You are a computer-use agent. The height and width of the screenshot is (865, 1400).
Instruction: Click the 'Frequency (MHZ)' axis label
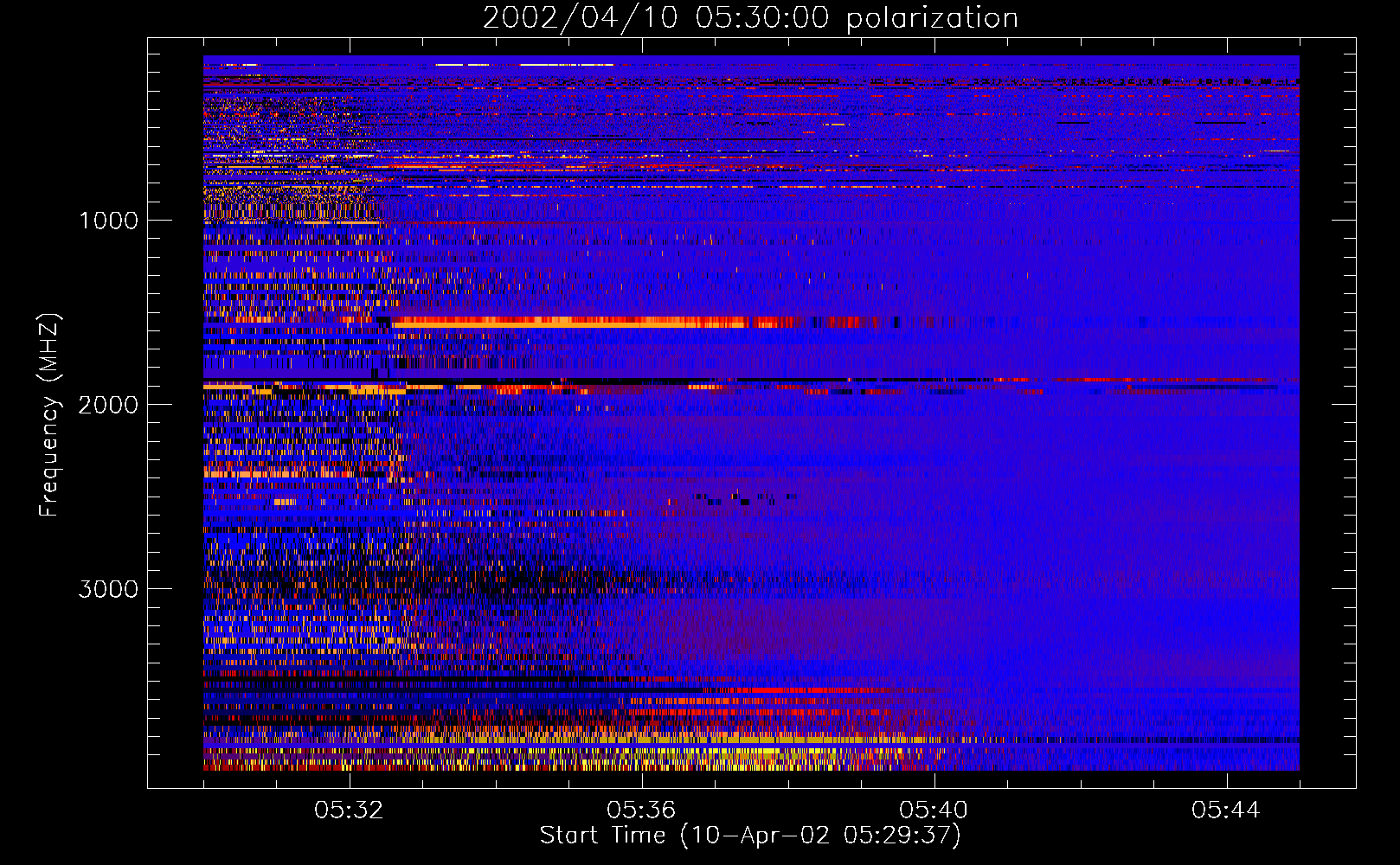pos(49,415)
